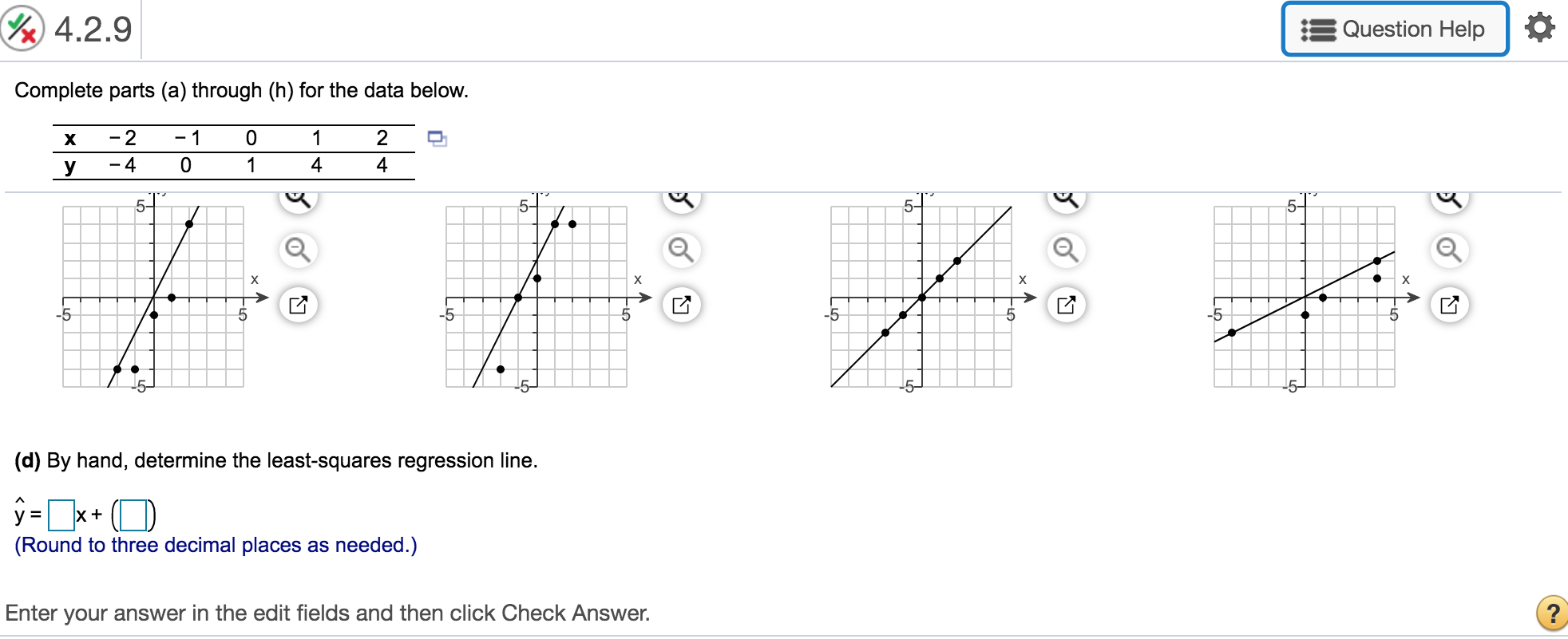This screenshot has width=1568, height=639.
Task: Click the copy data table icon
Action: [x=438, y=139]
